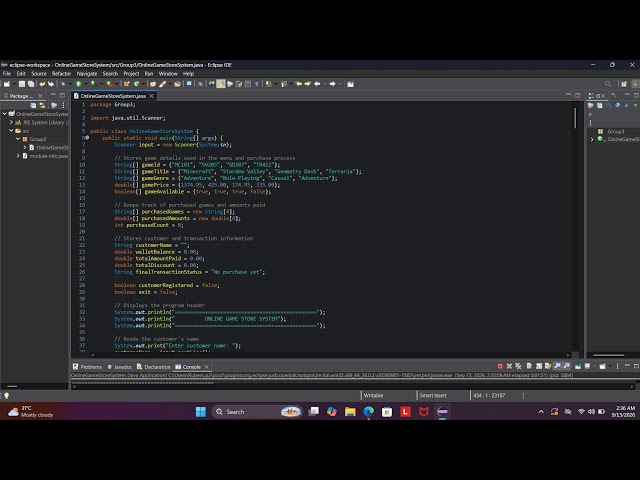Screen dimensions: 640x480
Task: Click the New Java Class toolbar icon
Action: 136,84
